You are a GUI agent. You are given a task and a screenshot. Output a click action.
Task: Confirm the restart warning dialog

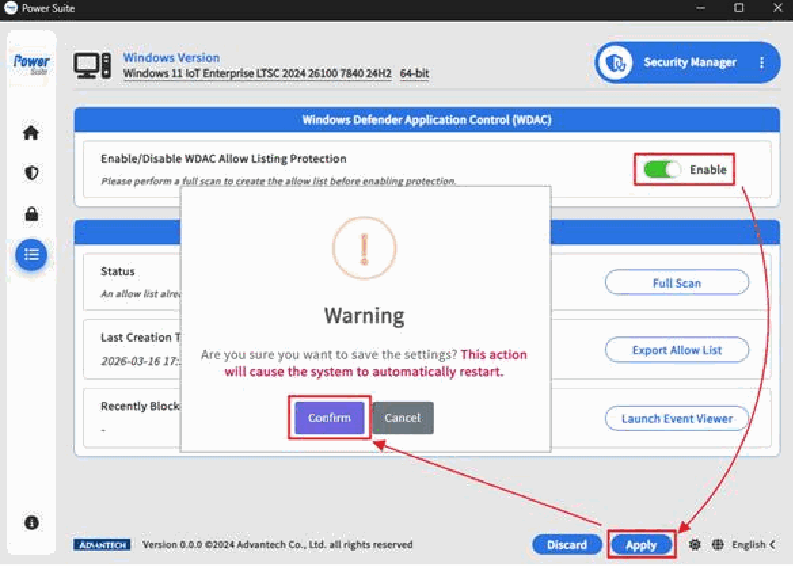[x=329, y=418]
